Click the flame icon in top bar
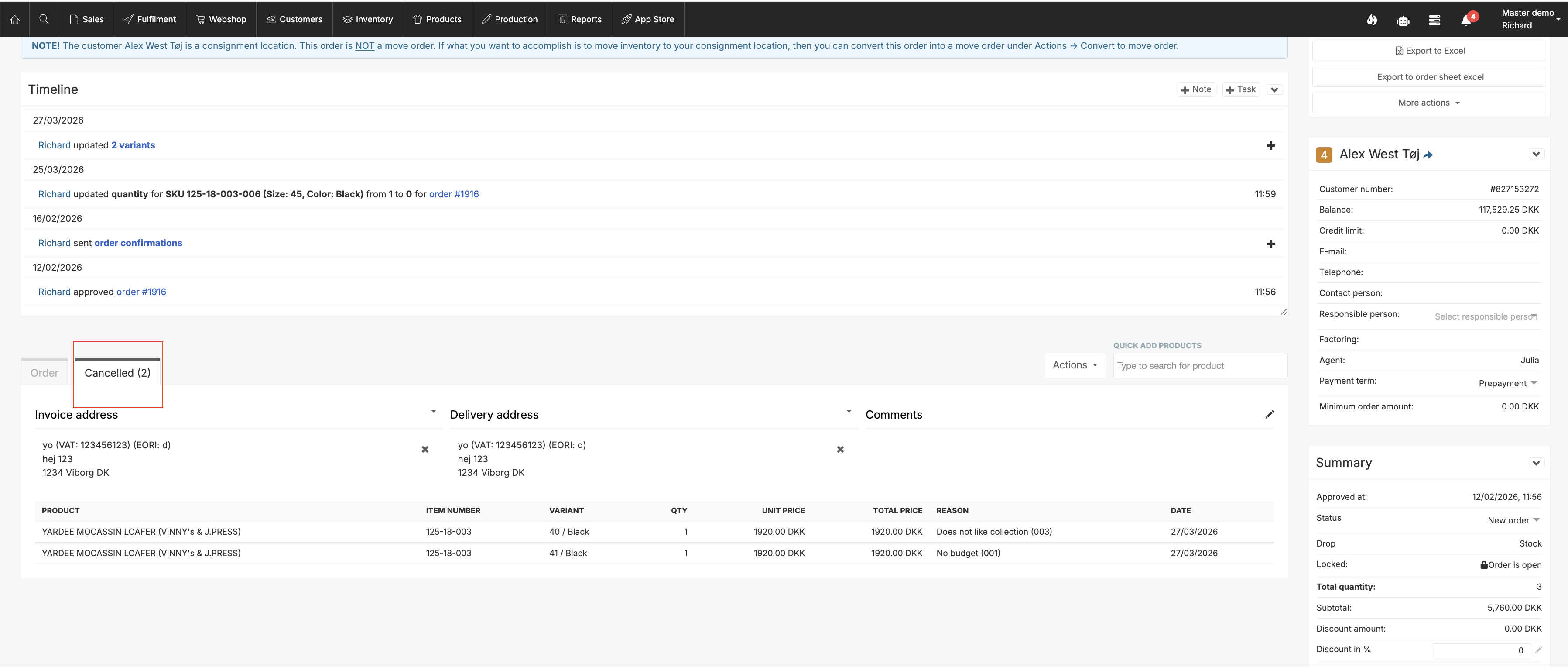 coord(1371,20)
